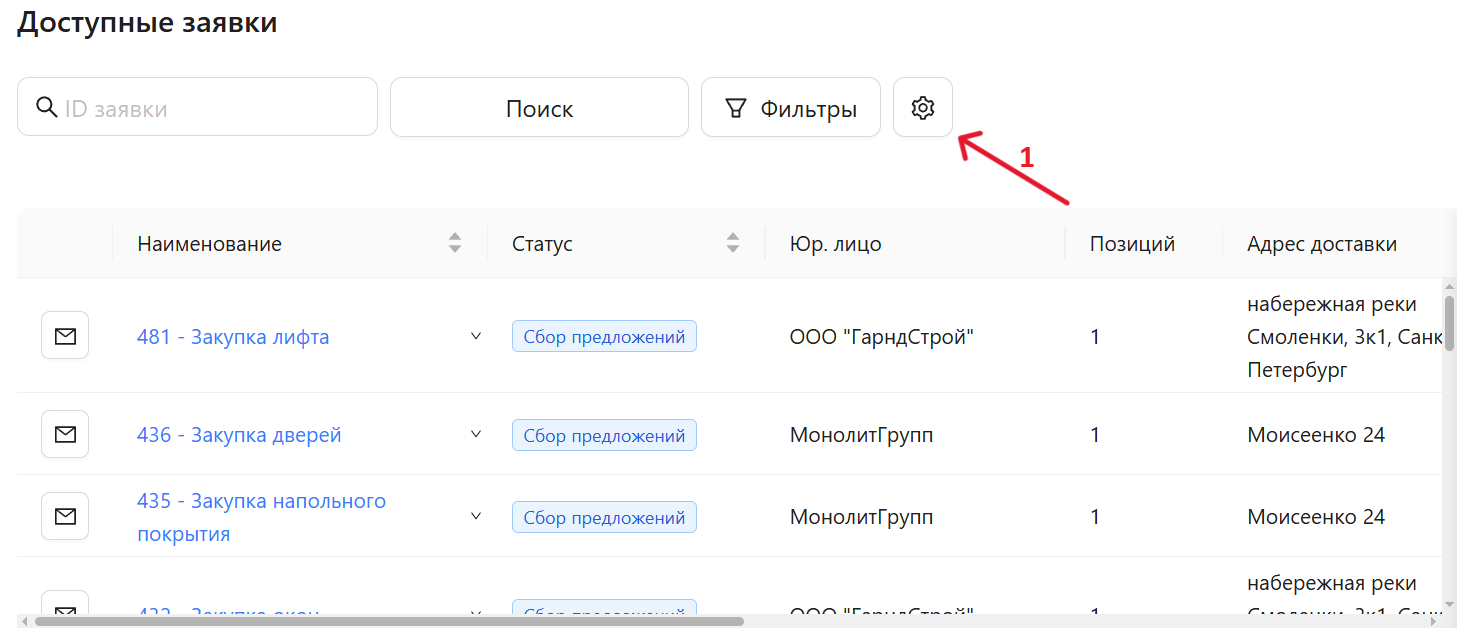Click the Доступные заявки page heading
1468x641 pixels.
pyautogui.click(x=147, y=22)
